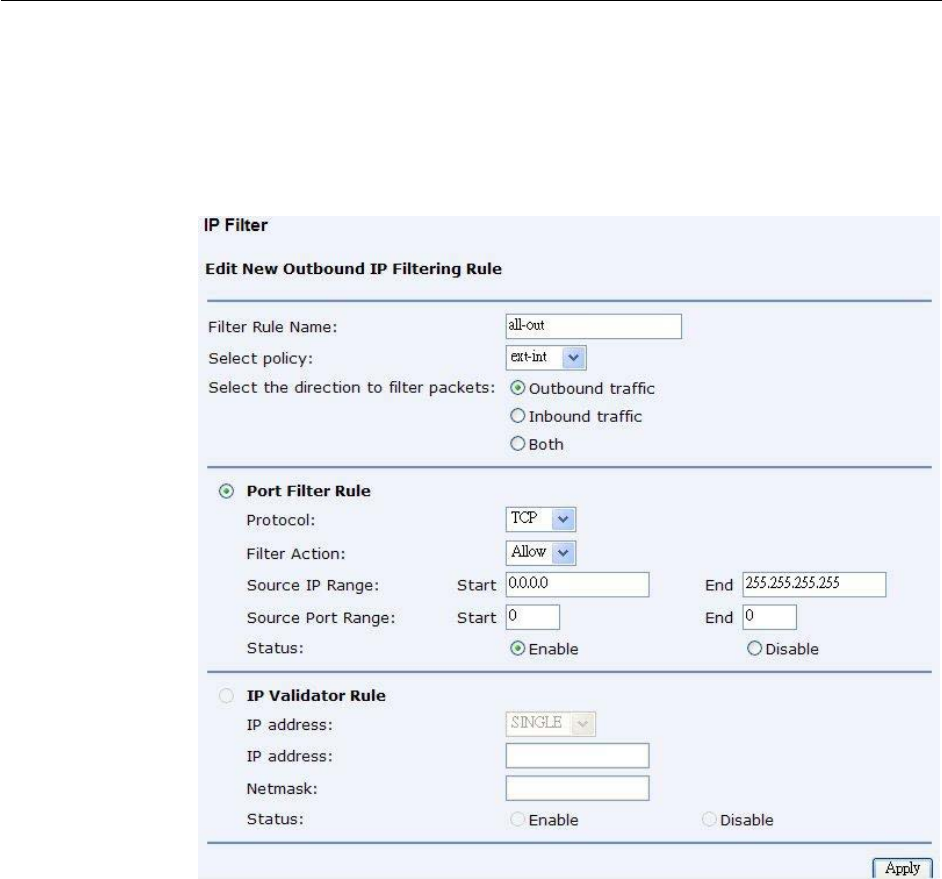This screenshot has height=879, width=942.
Task: Open the Protocol dropdown showing TCP
Action: pos(541,519)
